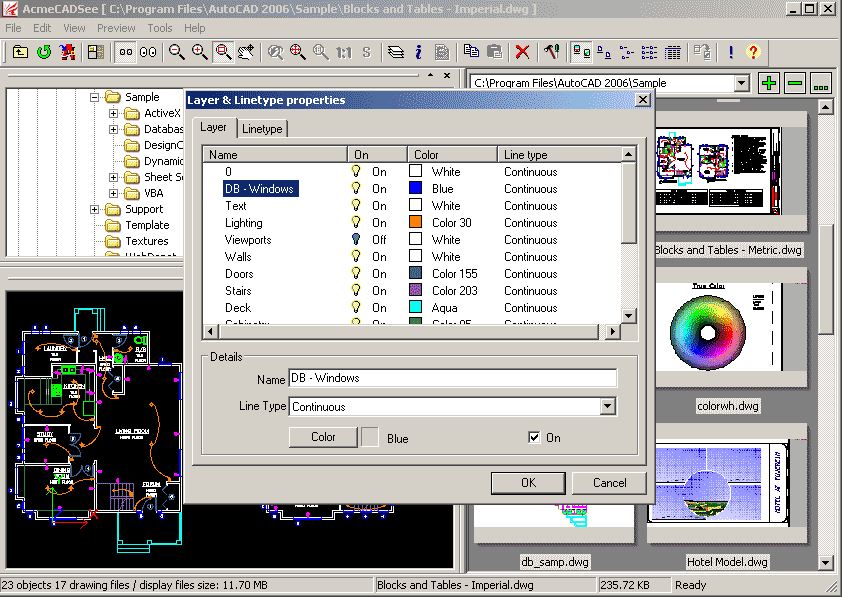This screenshot has width=842, height=597.
Task: Click the zoom out magnifier icon
Action: (x=177, y=52)
